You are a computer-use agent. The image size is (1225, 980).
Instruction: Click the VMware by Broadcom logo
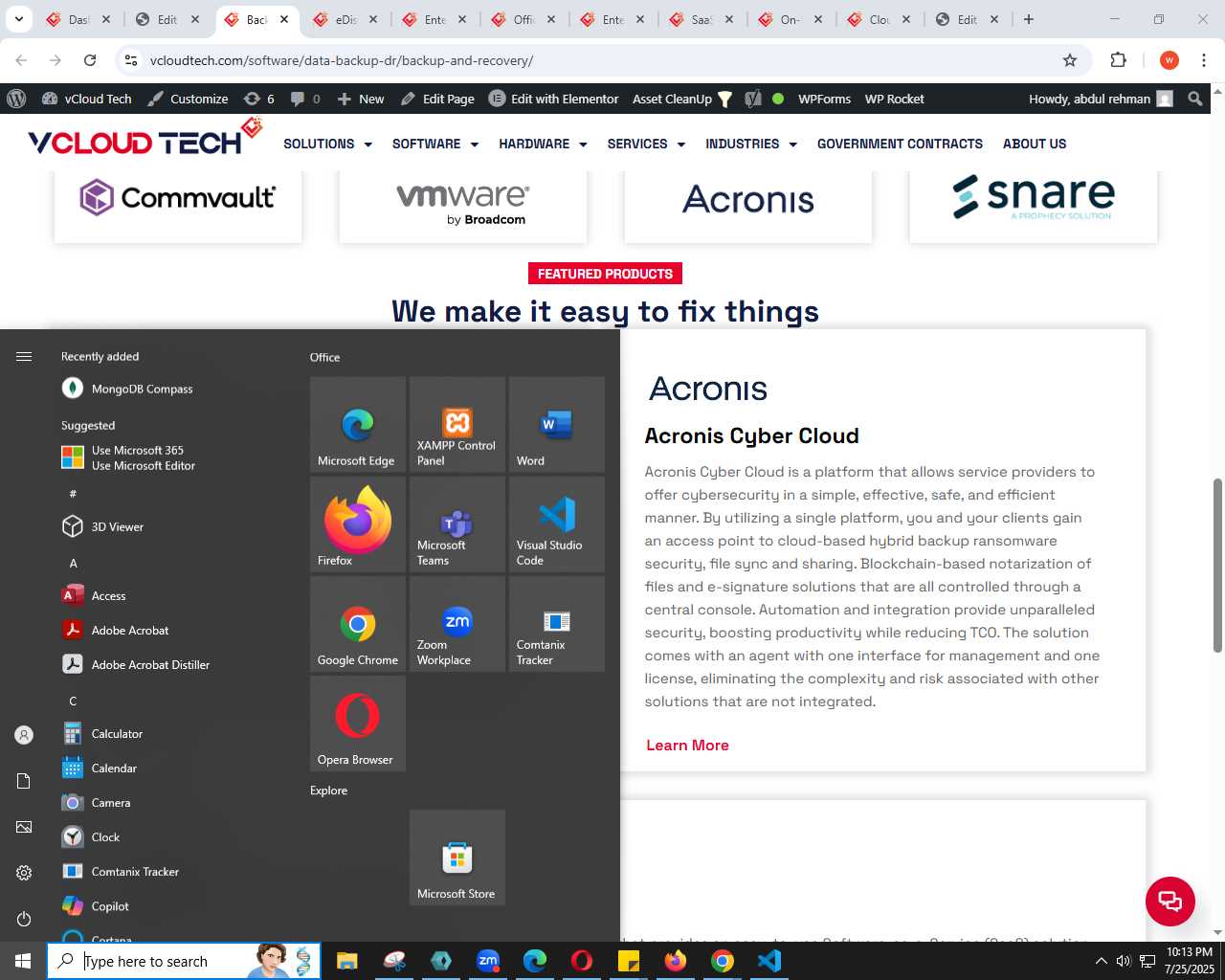[463, 203]
